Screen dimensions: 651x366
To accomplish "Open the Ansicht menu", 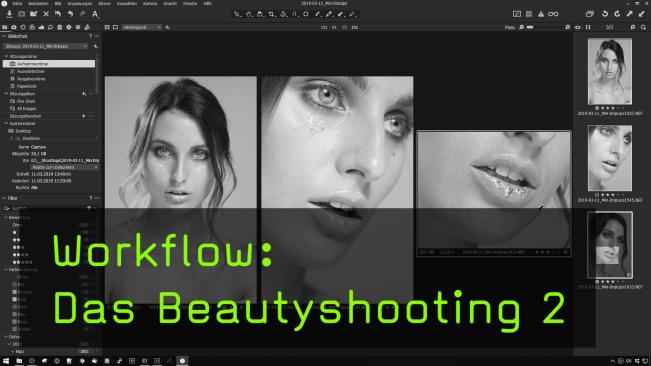I will (x=170, y=3).
